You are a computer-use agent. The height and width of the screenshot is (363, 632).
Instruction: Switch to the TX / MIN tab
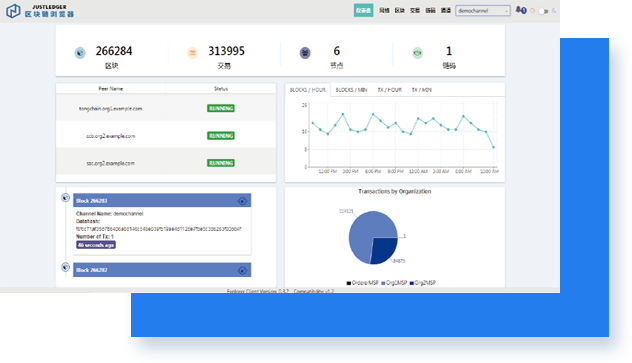tap(422, 90)
